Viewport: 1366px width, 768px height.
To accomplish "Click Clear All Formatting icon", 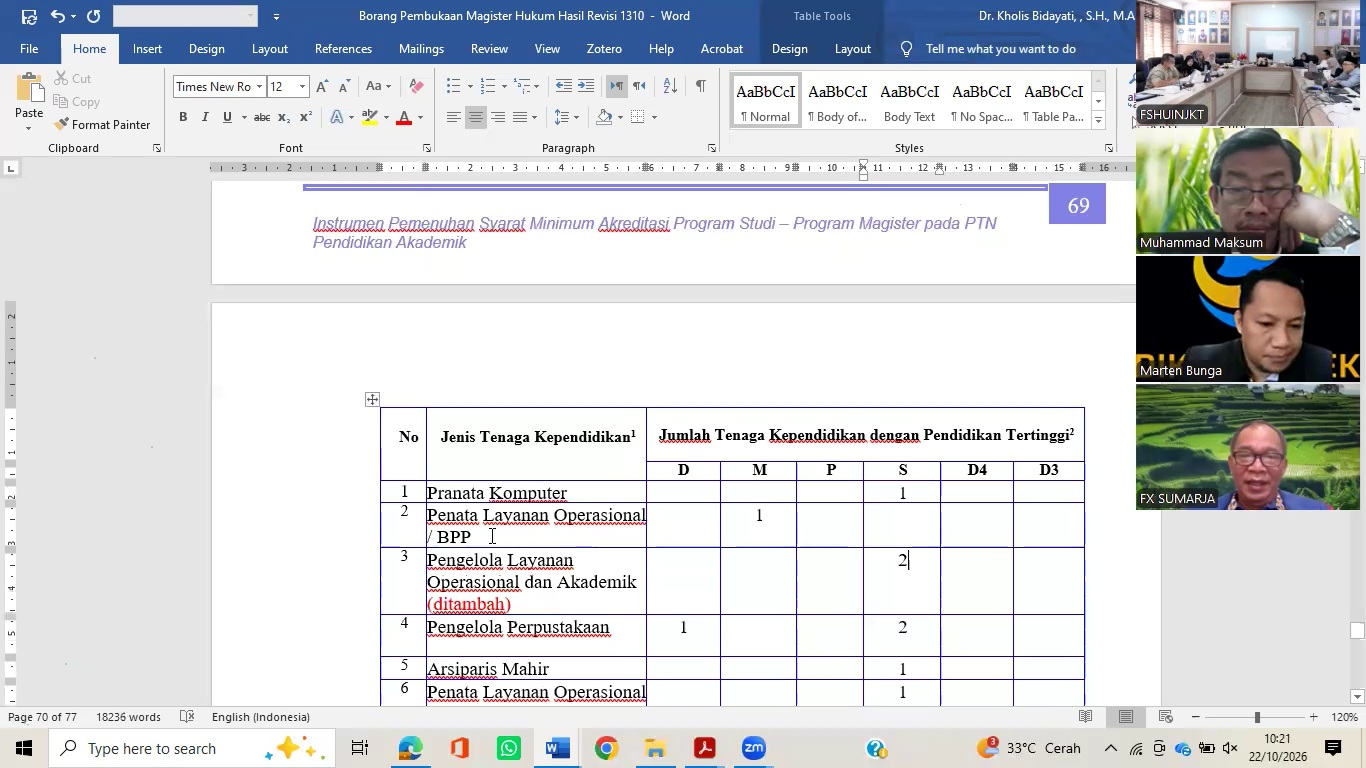I will click(x=417, y=87).
